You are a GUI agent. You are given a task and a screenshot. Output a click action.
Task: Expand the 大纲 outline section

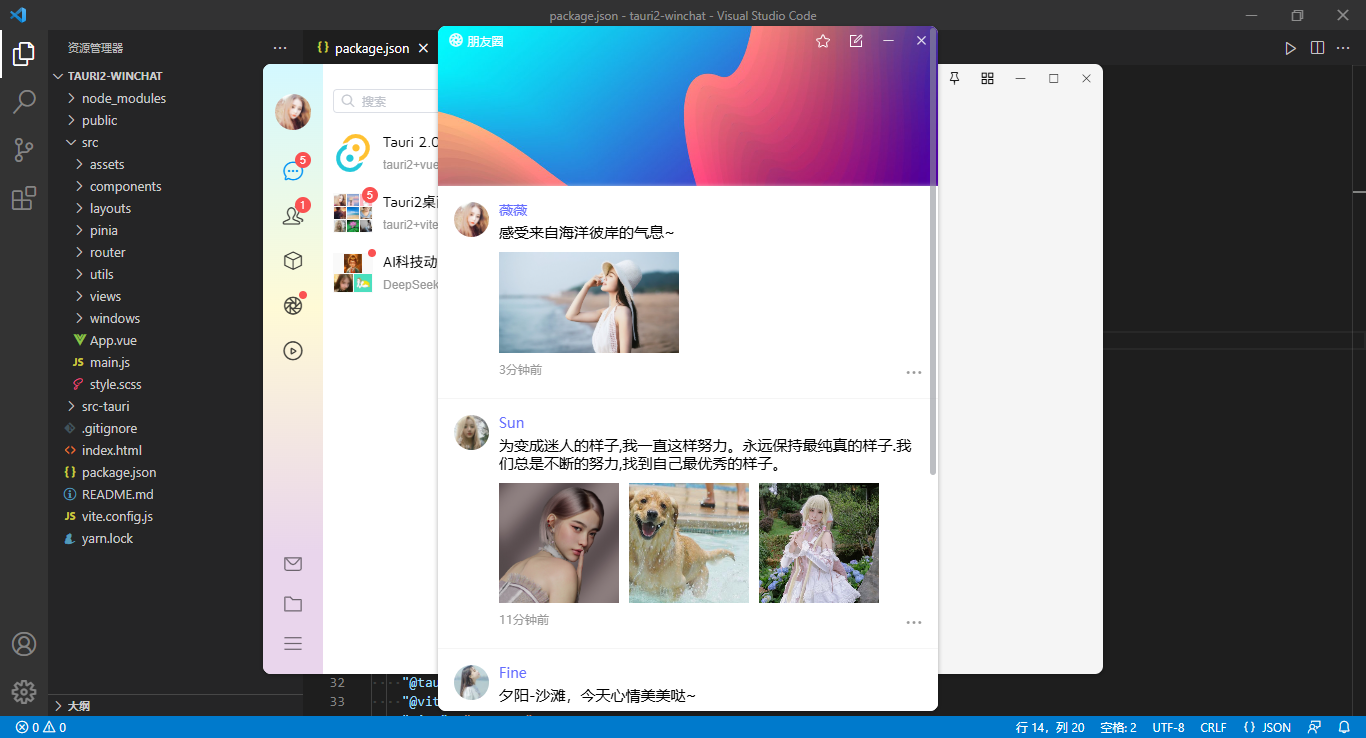(77, 705)
